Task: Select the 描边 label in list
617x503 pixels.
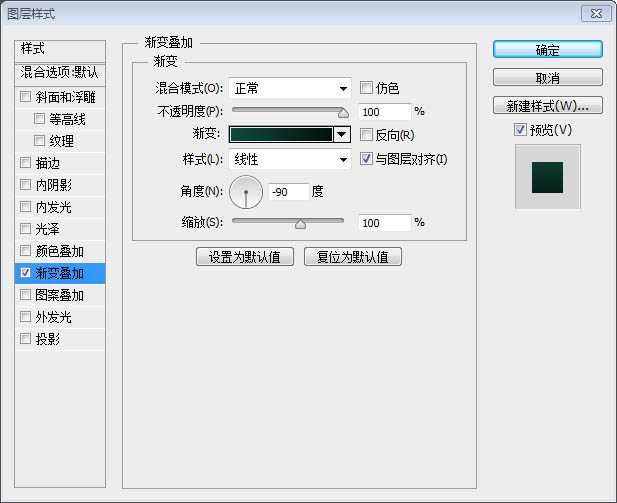Action: pyautogui.click(x=47, y=163)
